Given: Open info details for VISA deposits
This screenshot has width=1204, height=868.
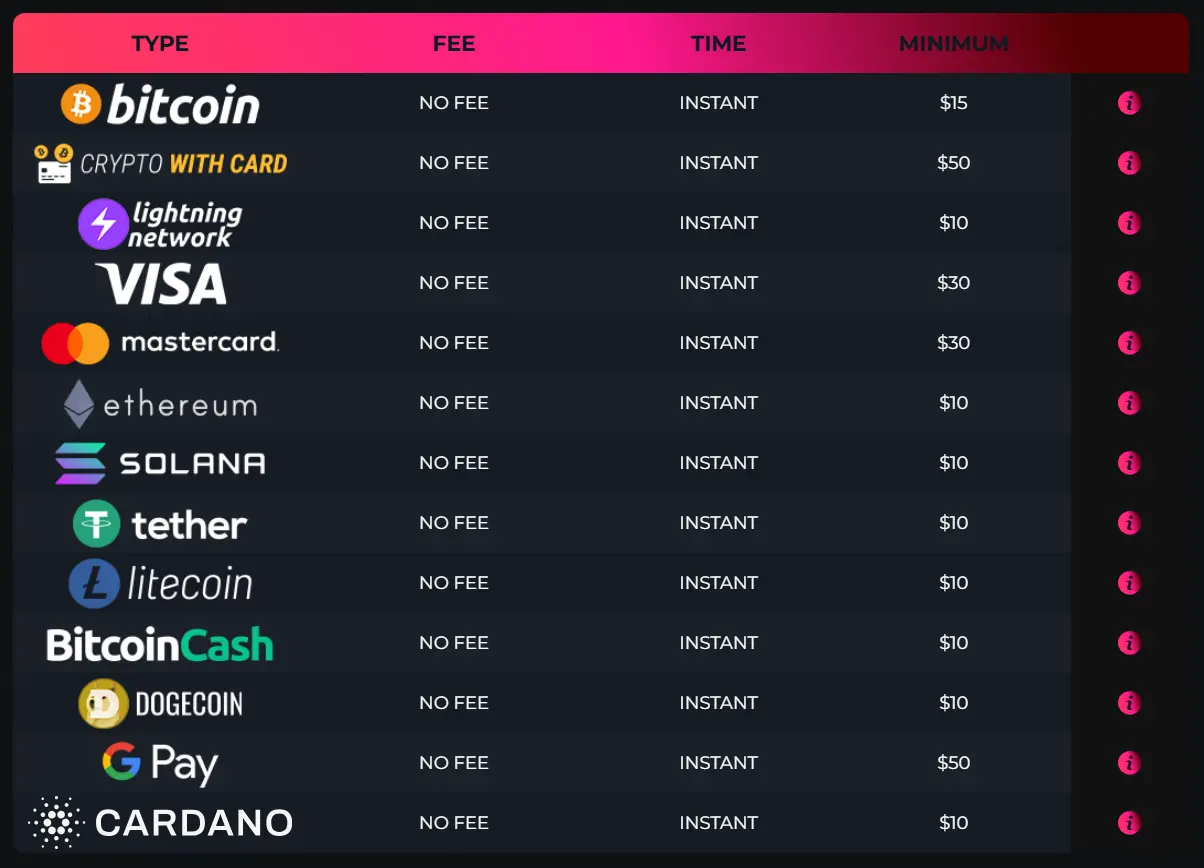Looking at the screenshot, I should pos(1129,283).
